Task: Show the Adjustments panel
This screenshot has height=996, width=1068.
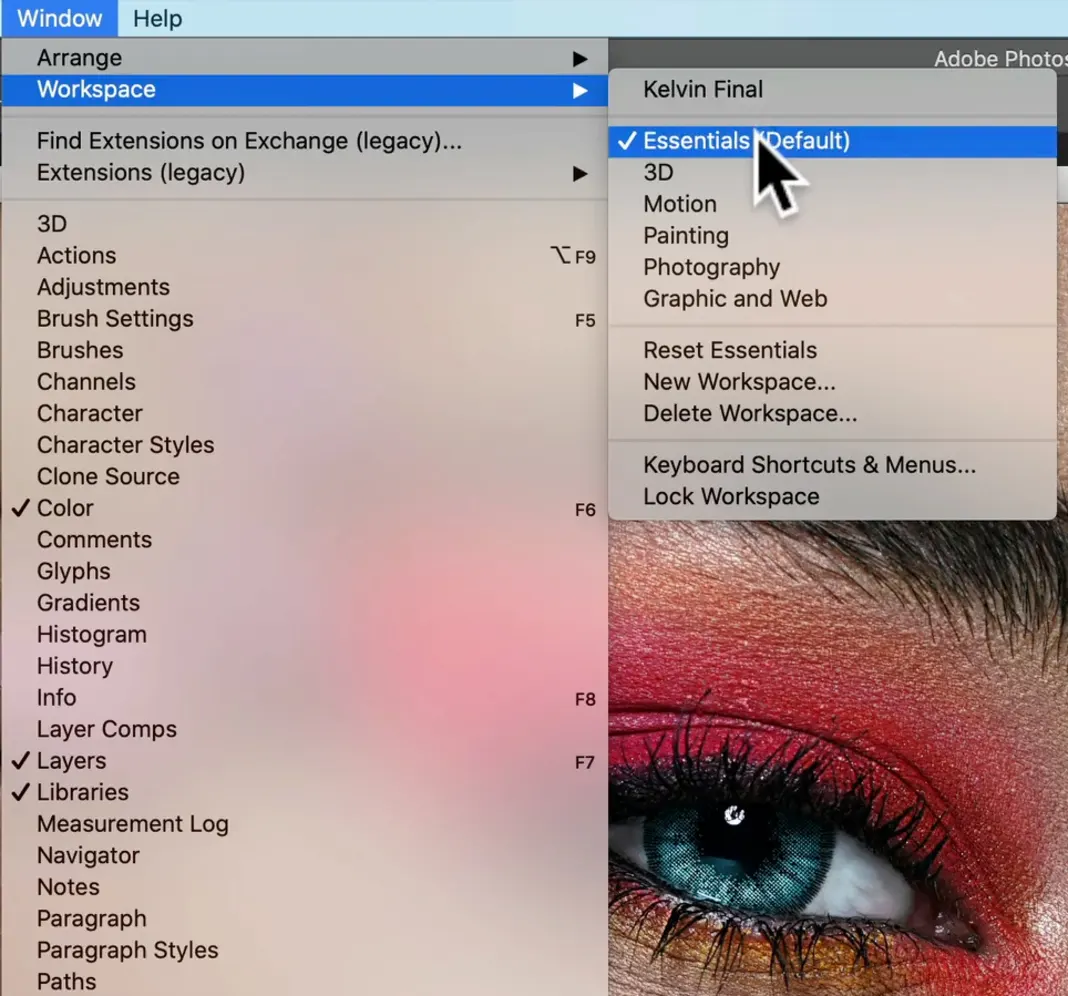Action: 304,287
